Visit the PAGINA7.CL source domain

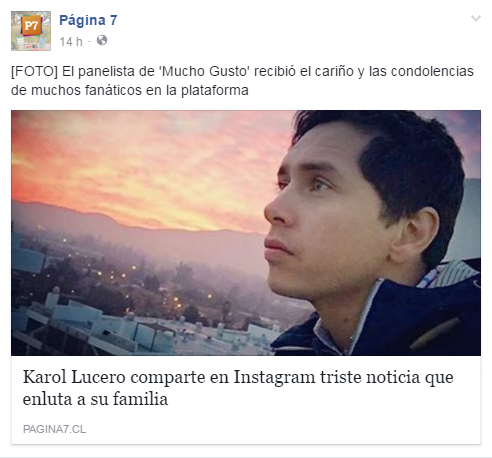coord(54,429)
